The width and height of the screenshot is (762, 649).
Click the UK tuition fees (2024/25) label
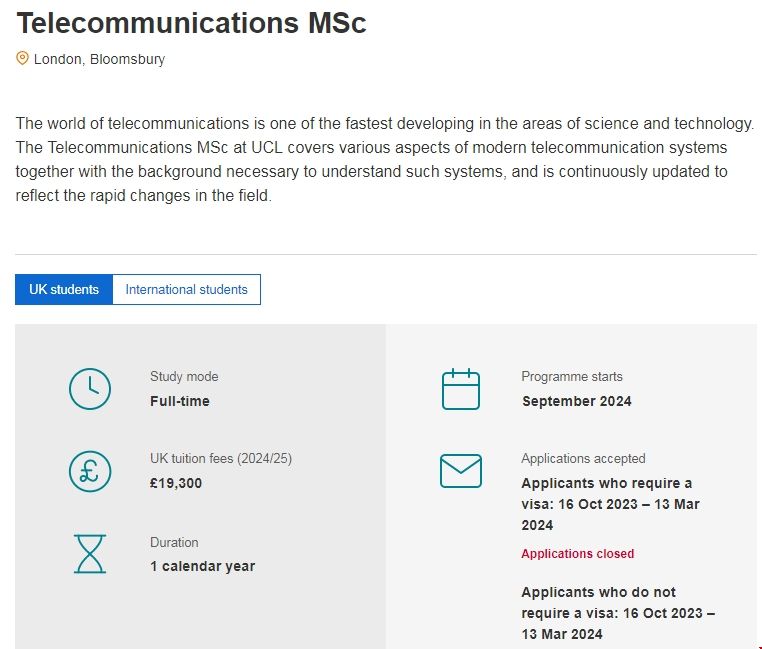(x=221, y=459)
